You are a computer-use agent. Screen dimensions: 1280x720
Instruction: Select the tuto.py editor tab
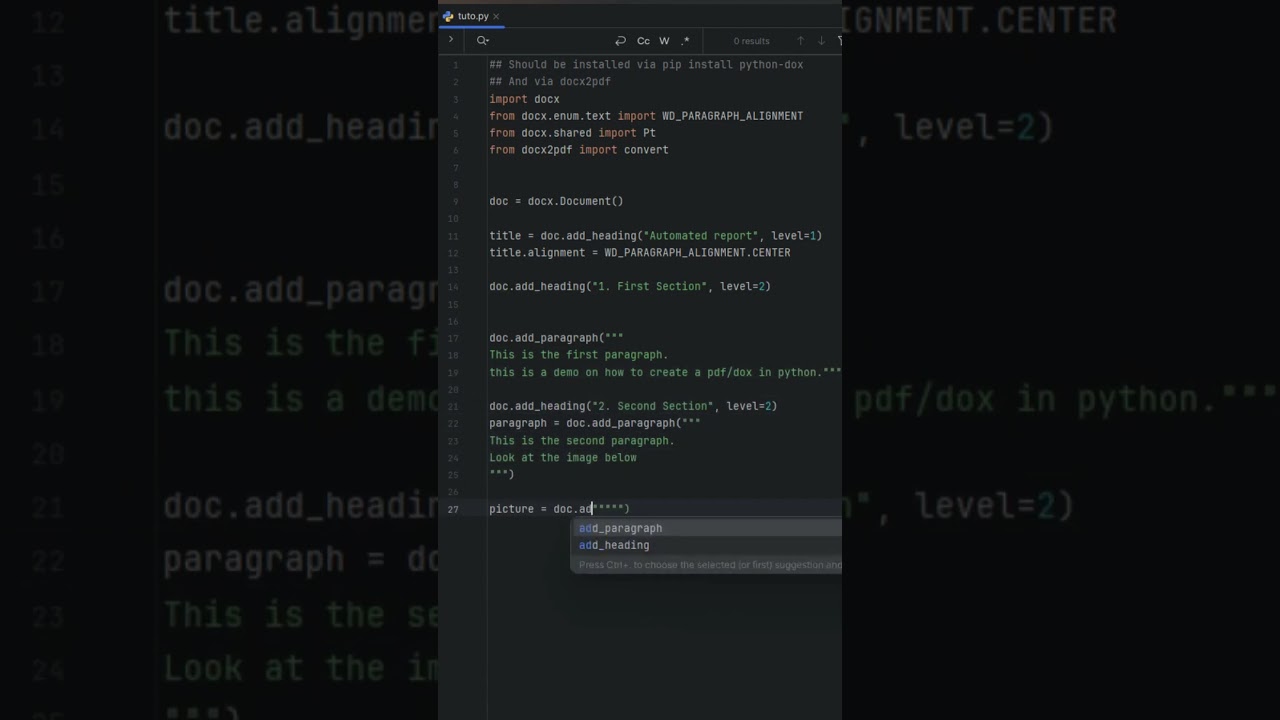tap(472, 16)
